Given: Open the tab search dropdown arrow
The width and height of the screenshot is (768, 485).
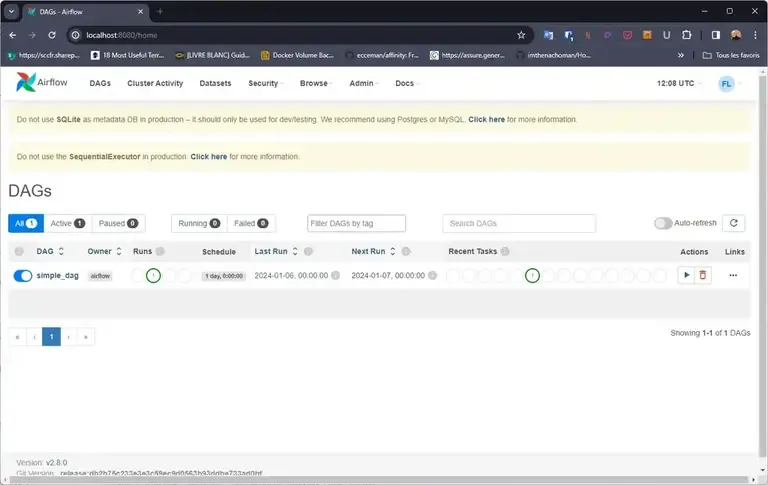Looking at the screenshot, I should point(11,11).
